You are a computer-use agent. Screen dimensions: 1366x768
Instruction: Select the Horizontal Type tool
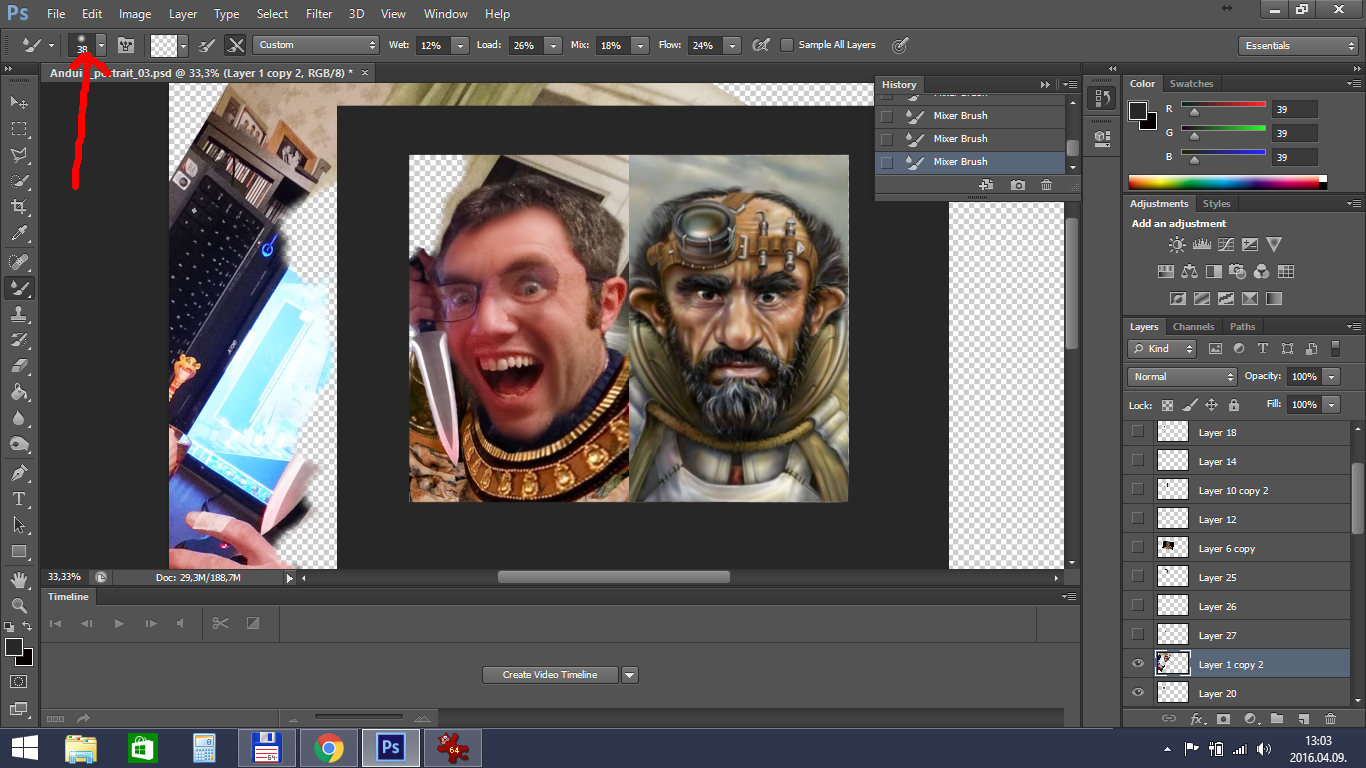[19, 498]
